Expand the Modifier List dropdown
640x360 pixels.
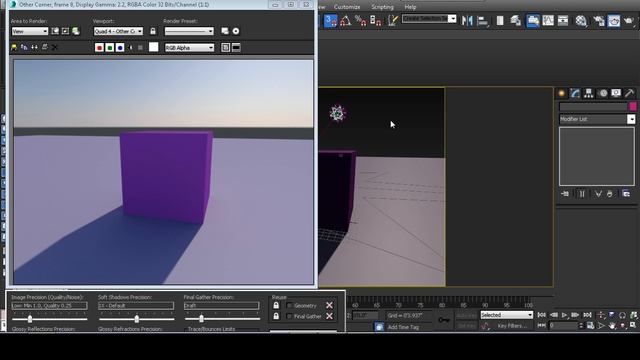pos(631,119)
